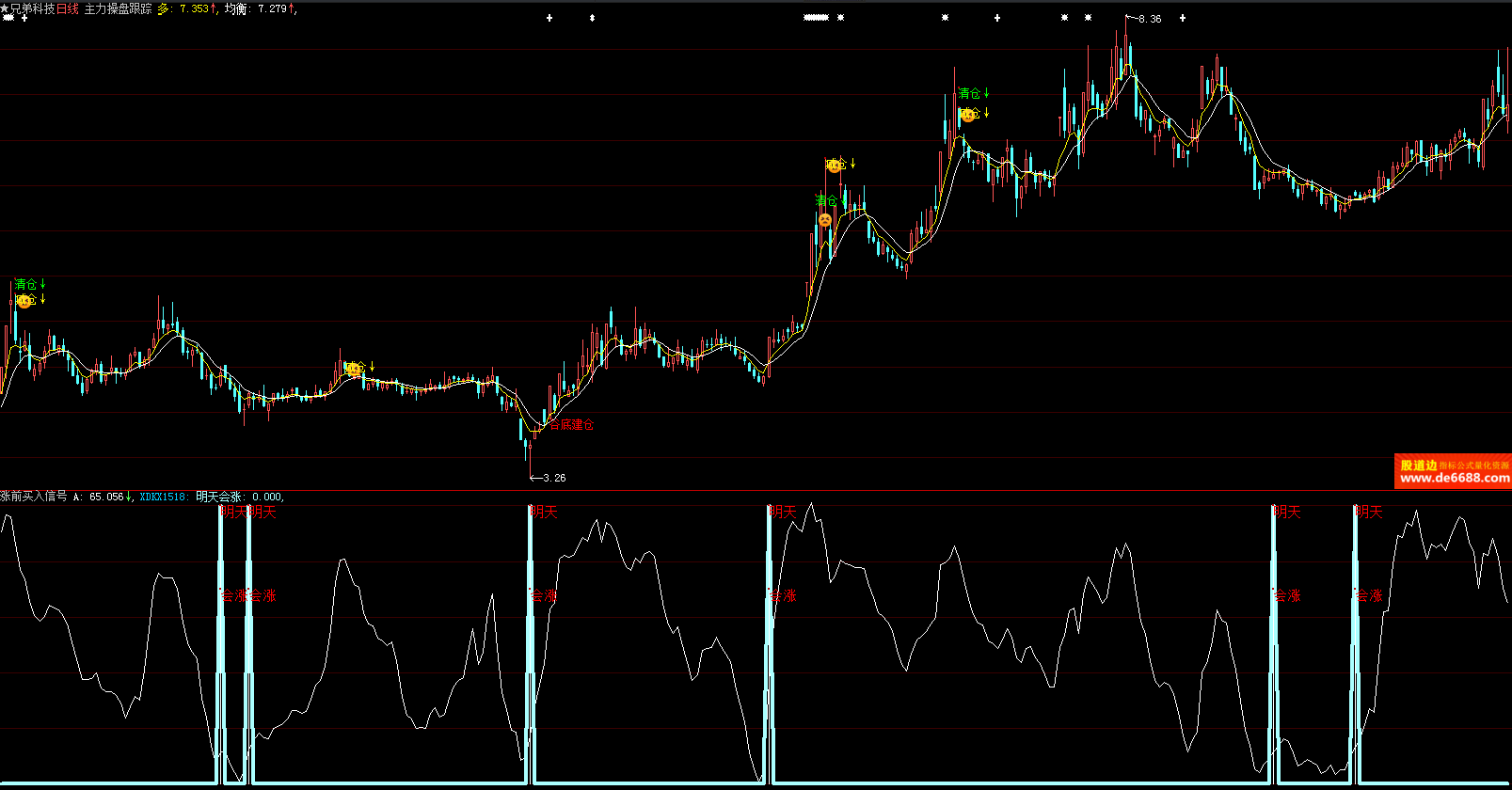Click the up-down arrow marker in the top row

[x=592, y=18]
